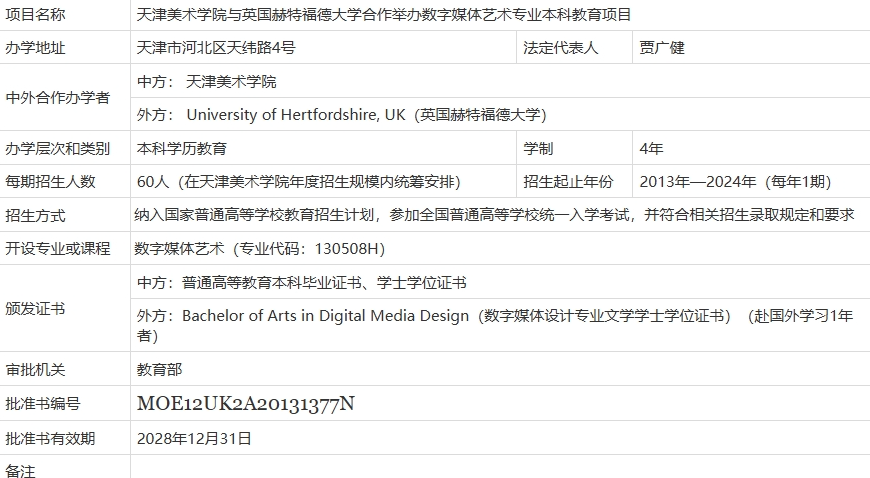
Task: Click the 批准书有效期 label
Action: (50, 439)
